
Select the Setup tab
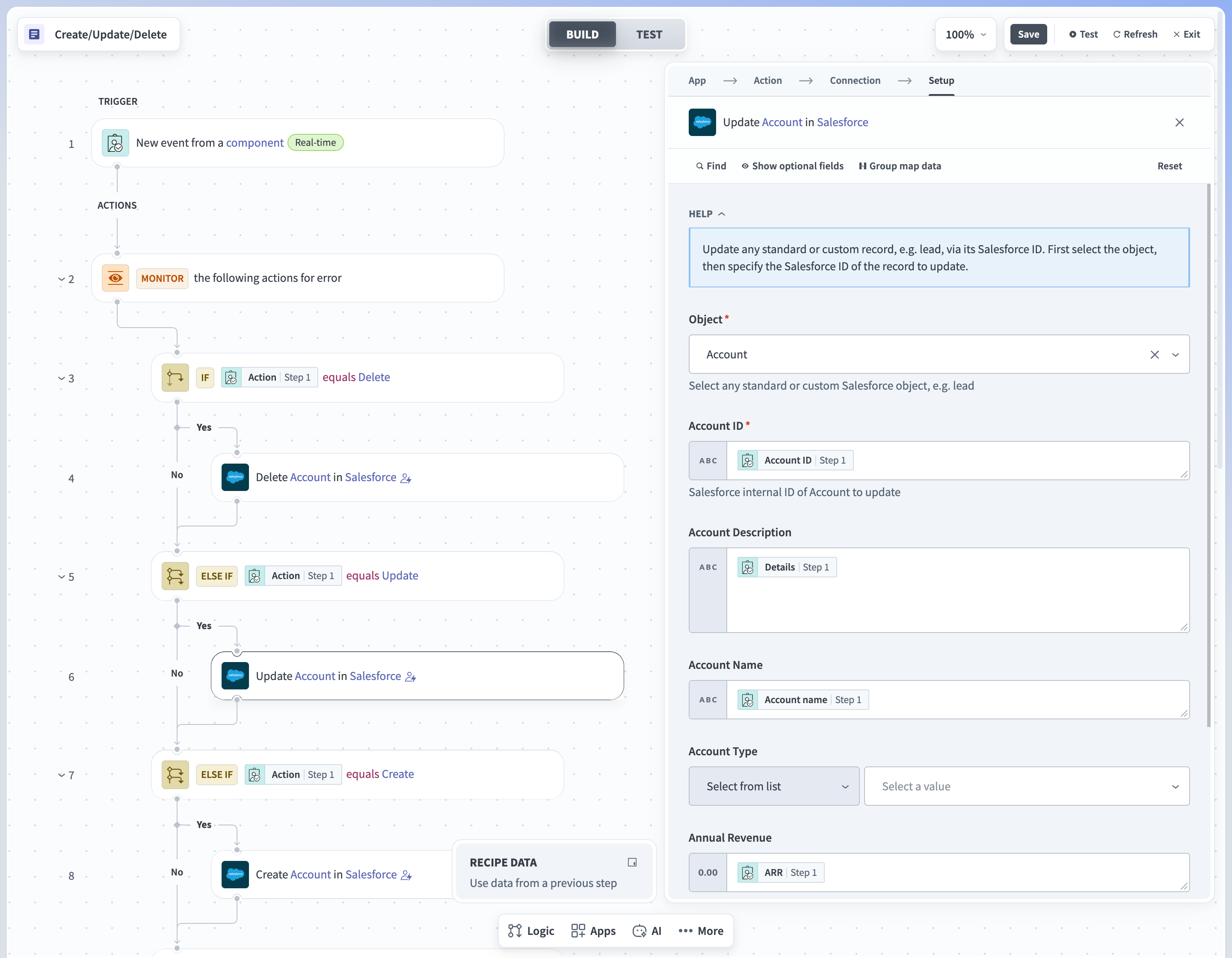tap(942, 81)
